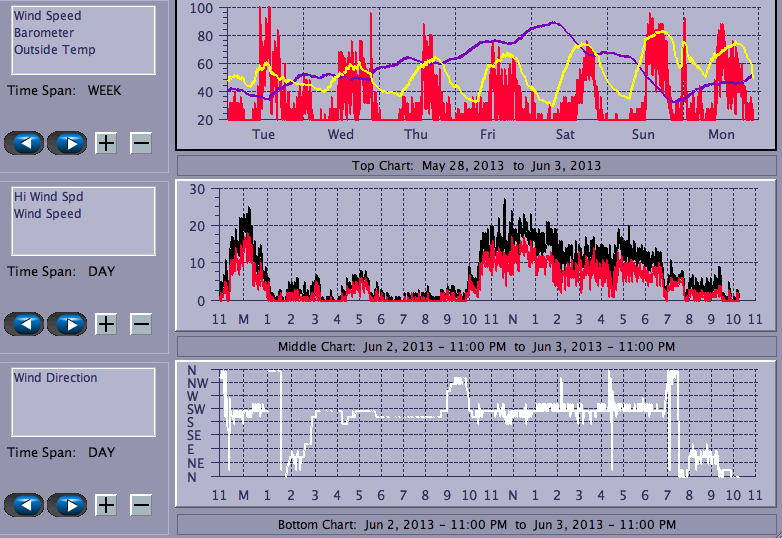This screenshot has width=782, height=538.
Task: Select Wind Speed in top chart list
Action: [48, 16]
